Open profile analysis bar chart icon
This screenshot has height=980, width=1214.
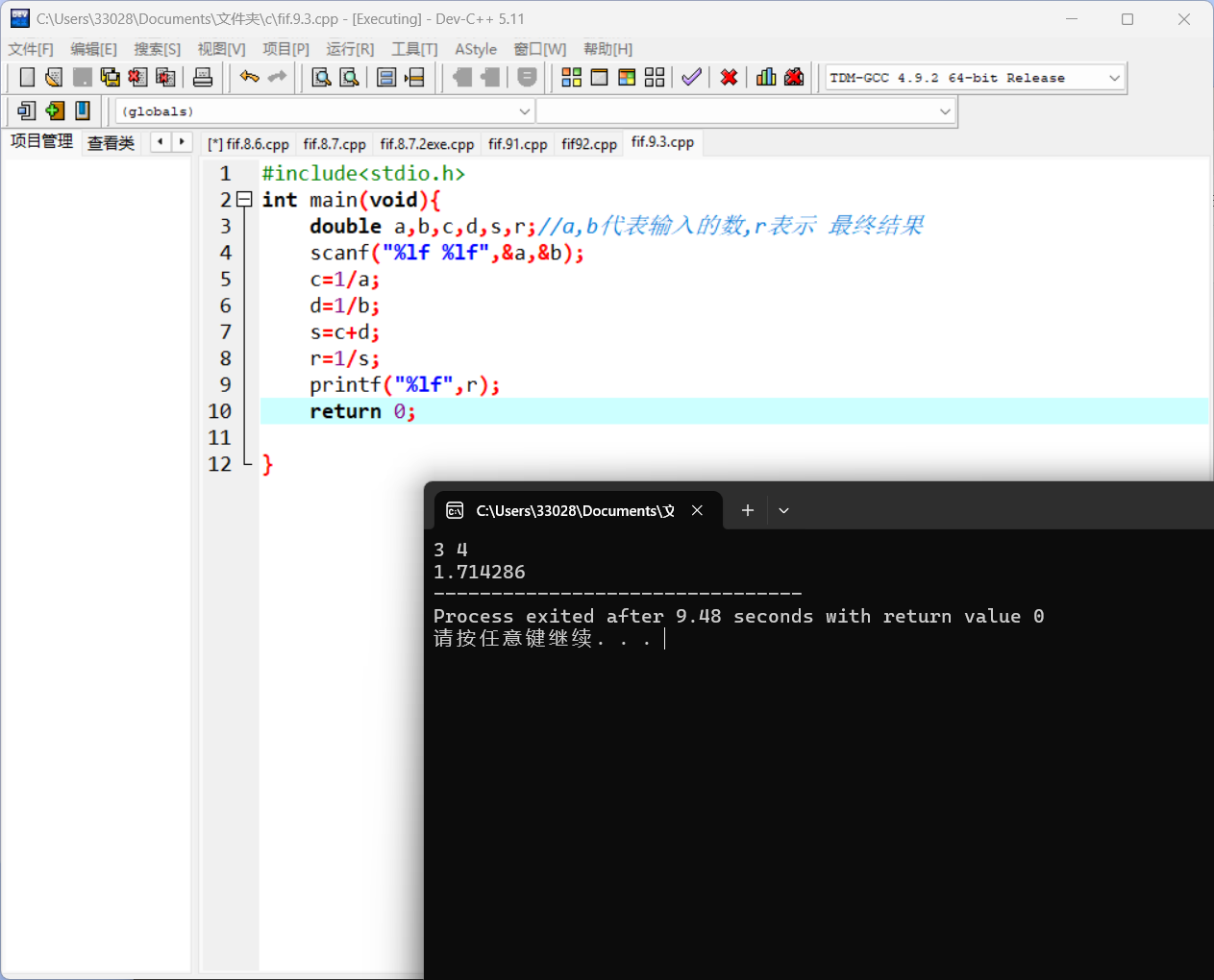766,78
